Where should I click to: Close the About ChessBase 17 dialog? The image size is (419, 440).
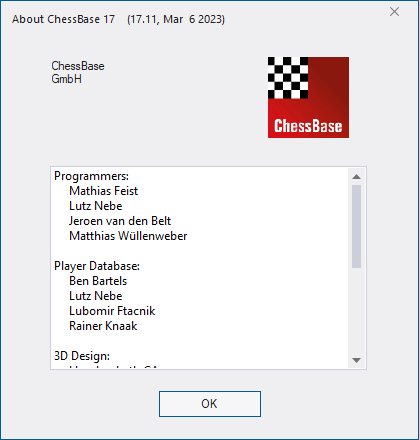click(x=394, y=12)
